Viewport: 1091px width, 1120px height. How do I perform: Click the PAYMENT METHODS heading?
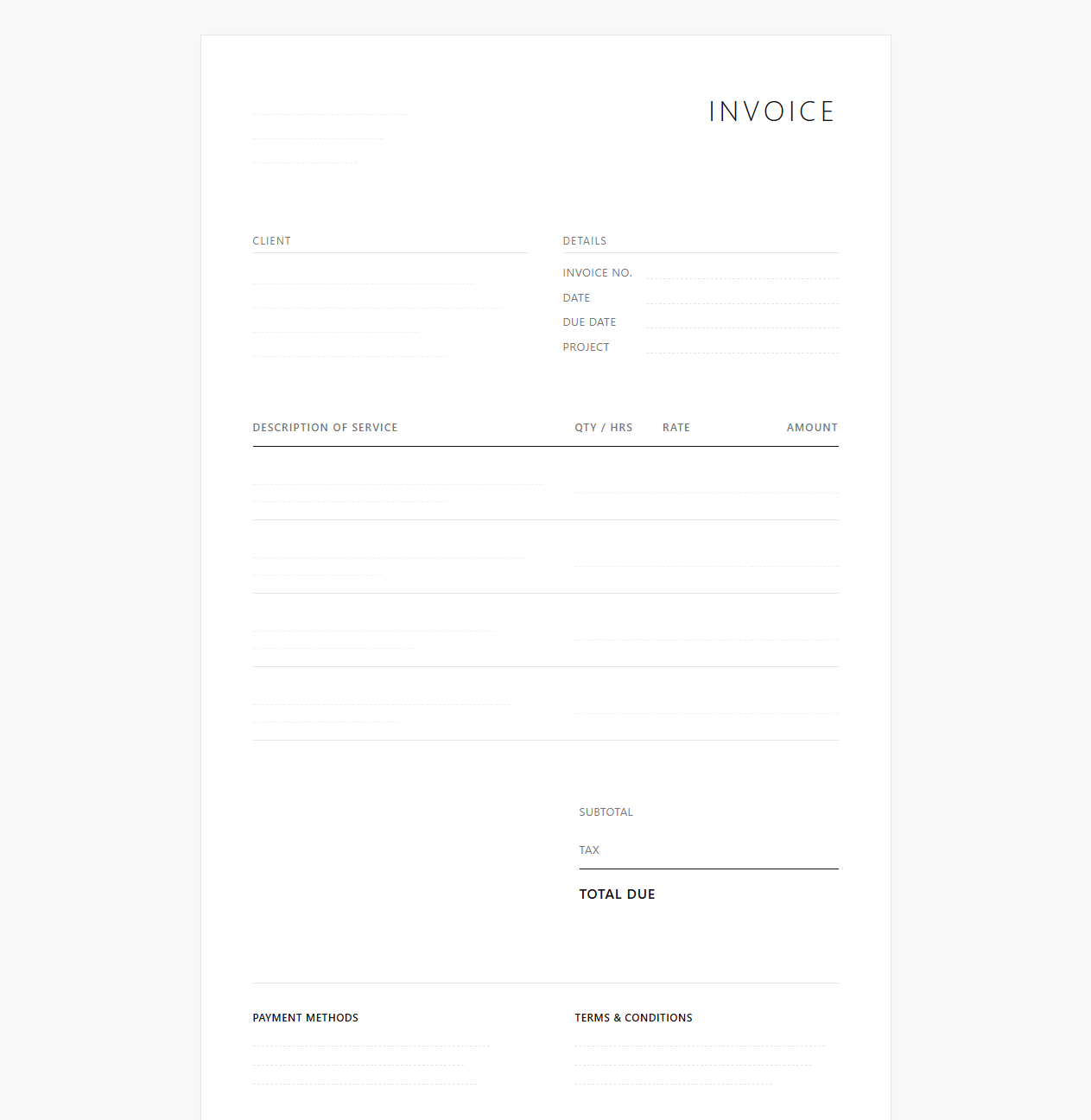click(305, 1018)
